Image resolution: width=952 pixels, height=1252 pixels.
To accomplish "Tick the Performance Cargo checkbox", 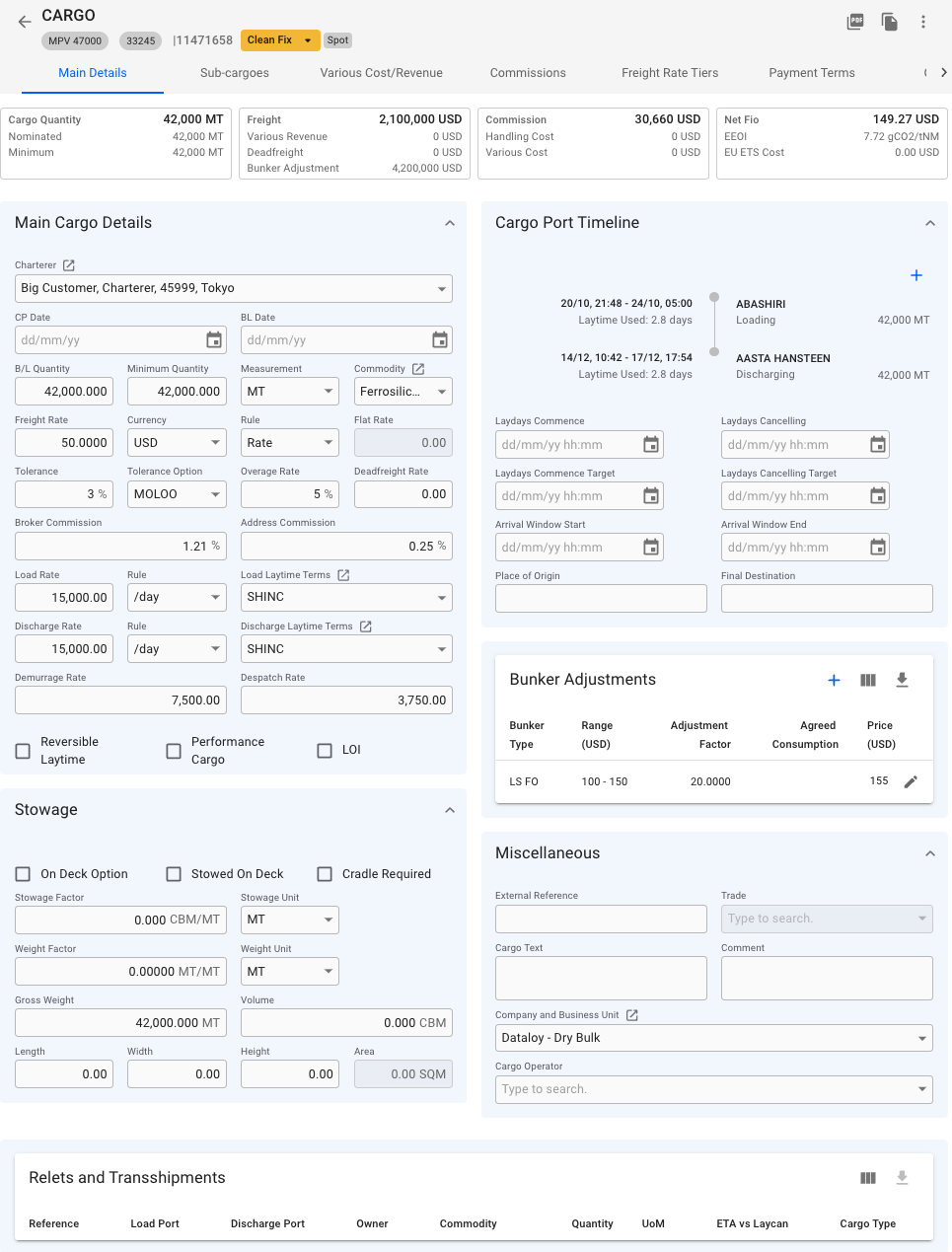I will [174, 751].
